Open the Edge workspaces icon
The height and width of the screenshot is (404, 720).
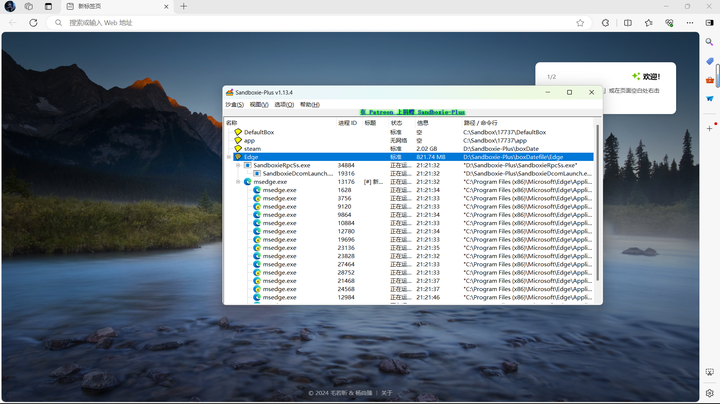coord(29,6)
